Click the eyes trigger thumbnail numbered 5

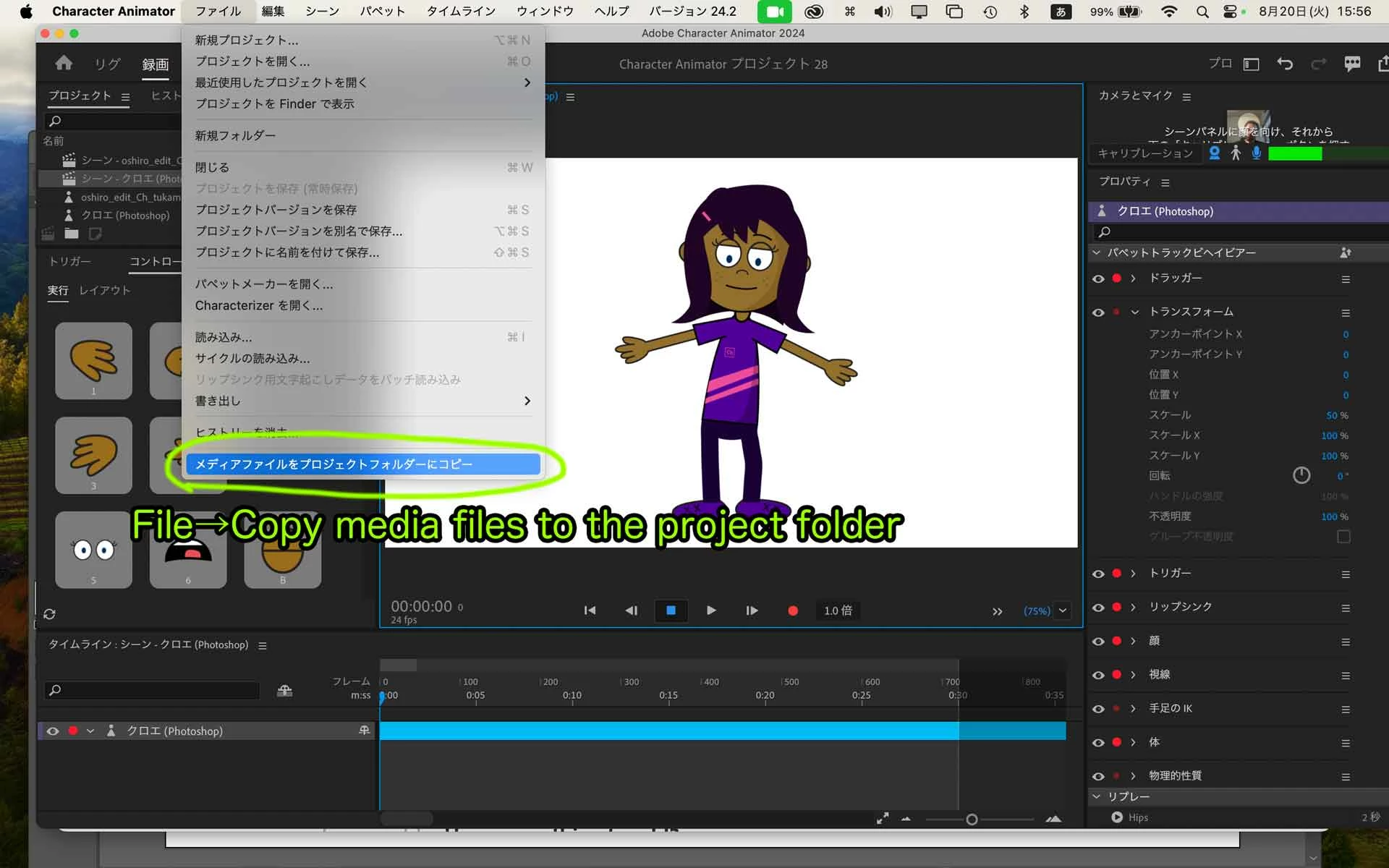coord(93,550)
